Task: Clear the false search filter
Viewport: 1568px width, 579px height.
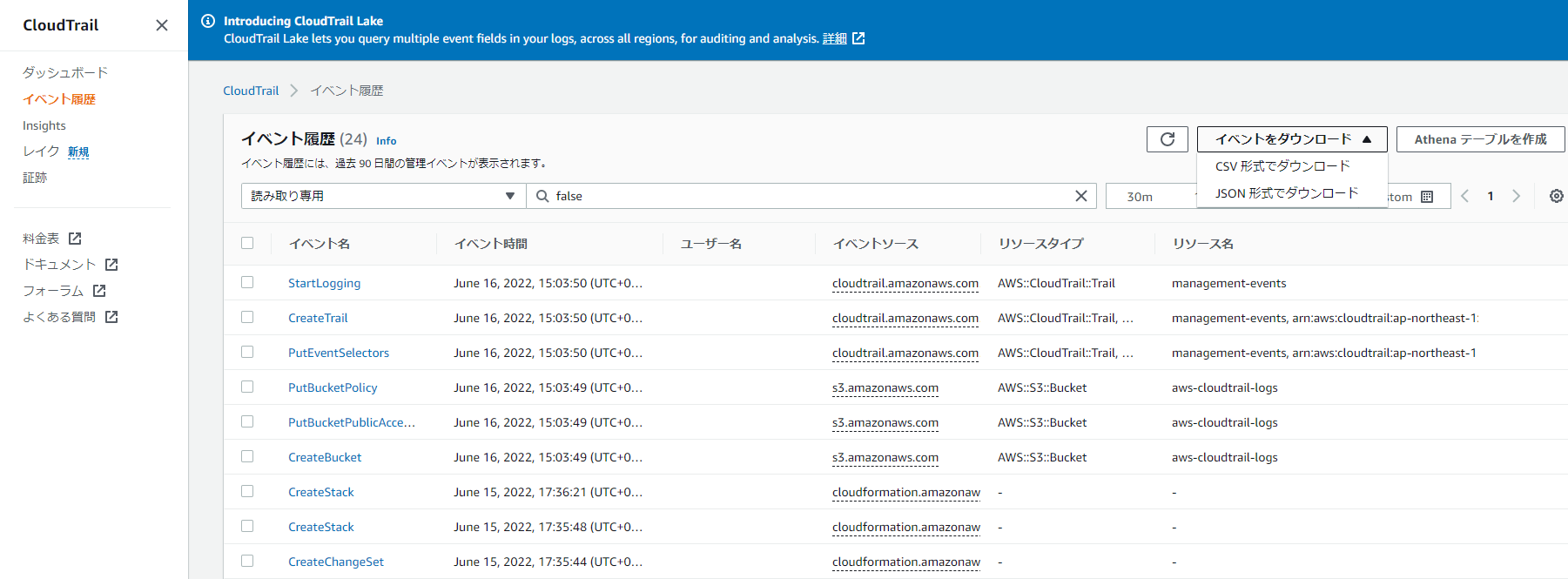Action: (1081, 196)
